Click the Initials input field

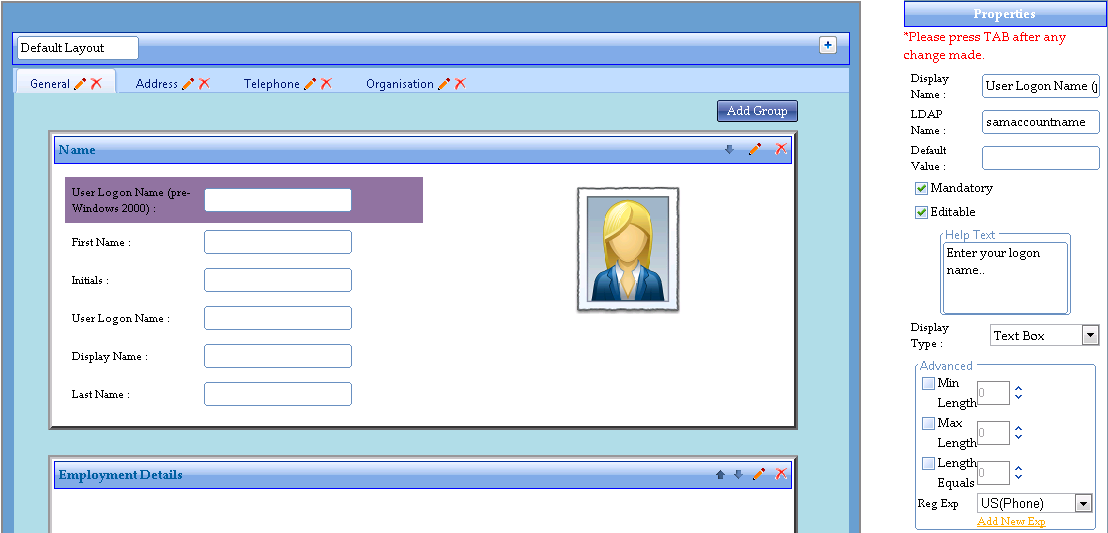(278, 280)
